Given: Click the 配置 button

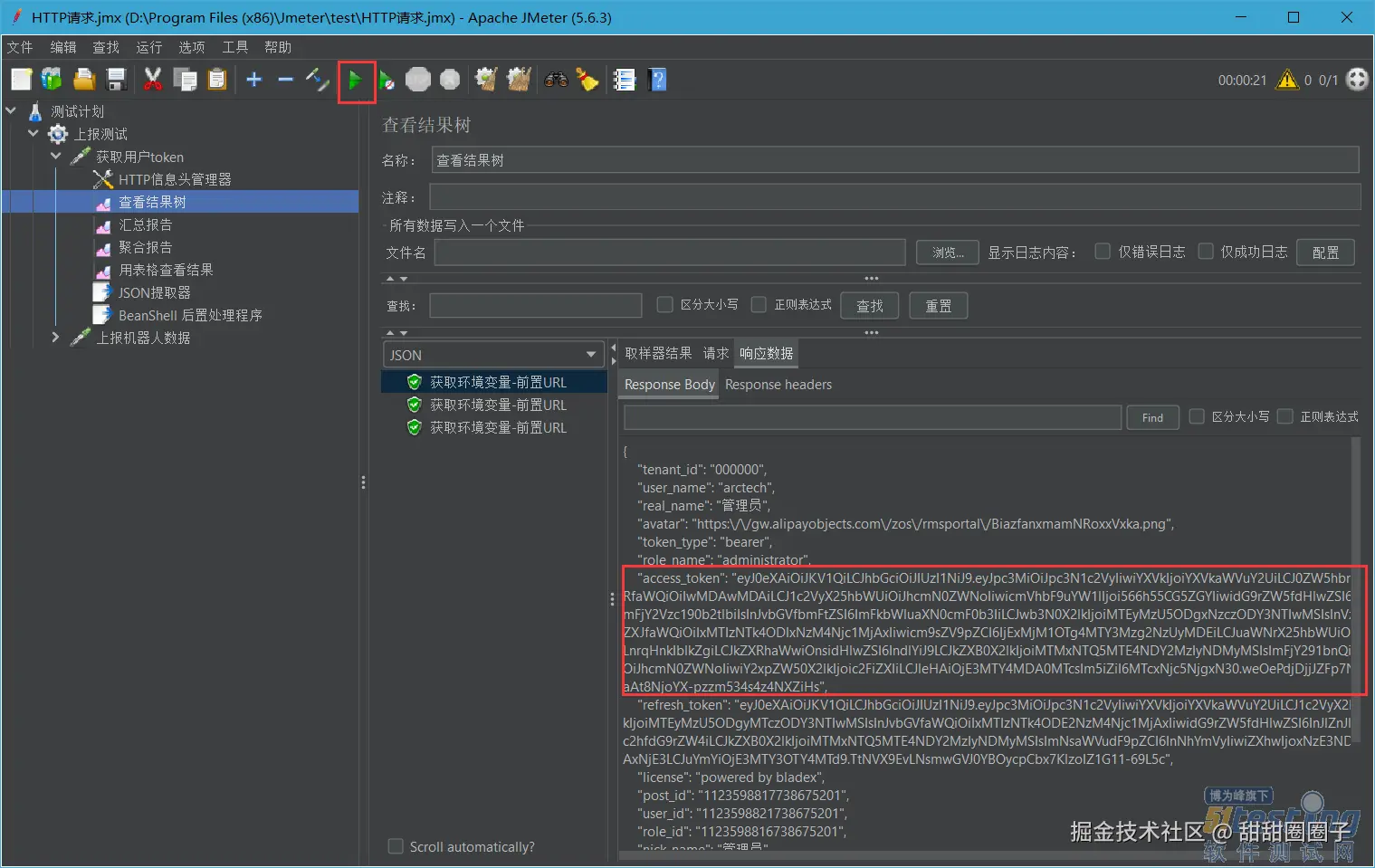Looking at the screenshot, I should 1326,253.
